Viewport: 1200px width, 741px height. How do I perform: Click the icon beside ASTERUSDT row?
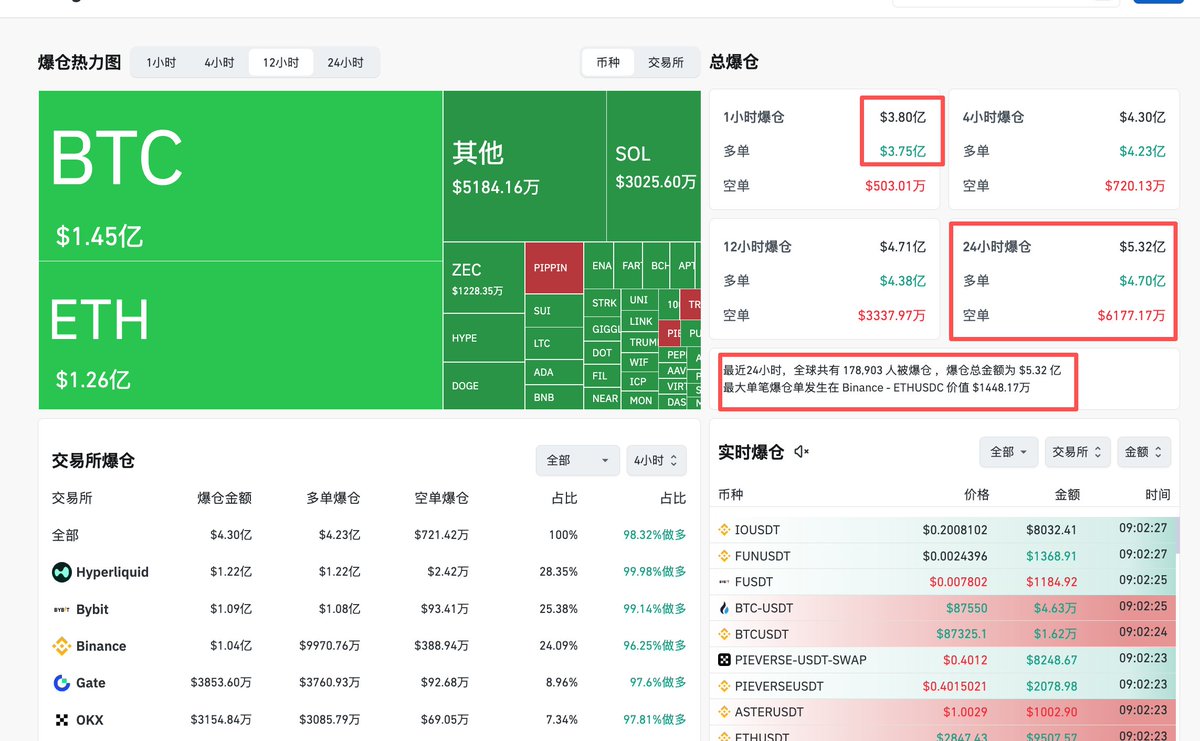tap(725, 712)
